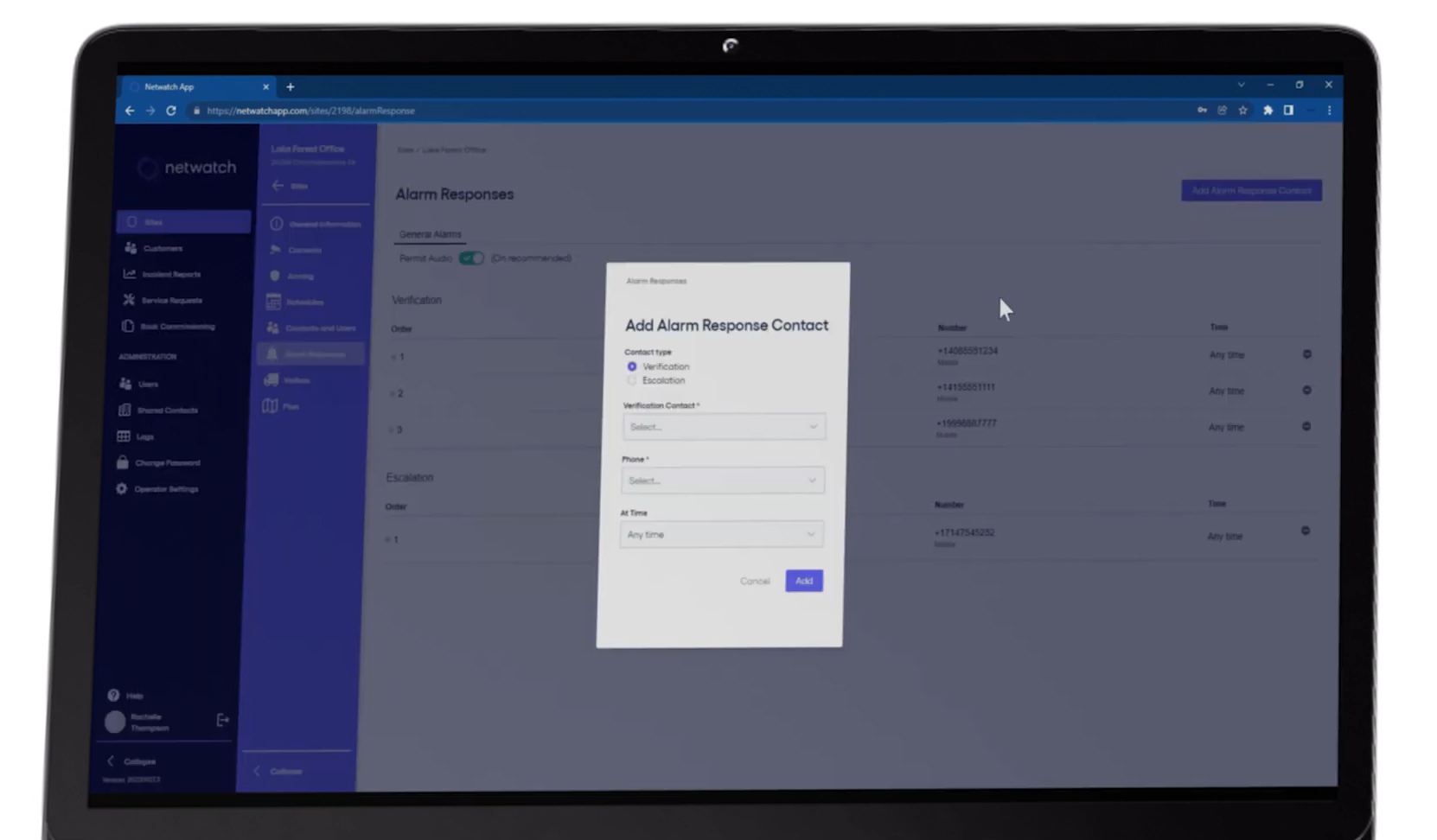Select the Verification contact type radio button
Image resolution: width=1437 pixels, height=840 pixels.
(x=632, y=366)
